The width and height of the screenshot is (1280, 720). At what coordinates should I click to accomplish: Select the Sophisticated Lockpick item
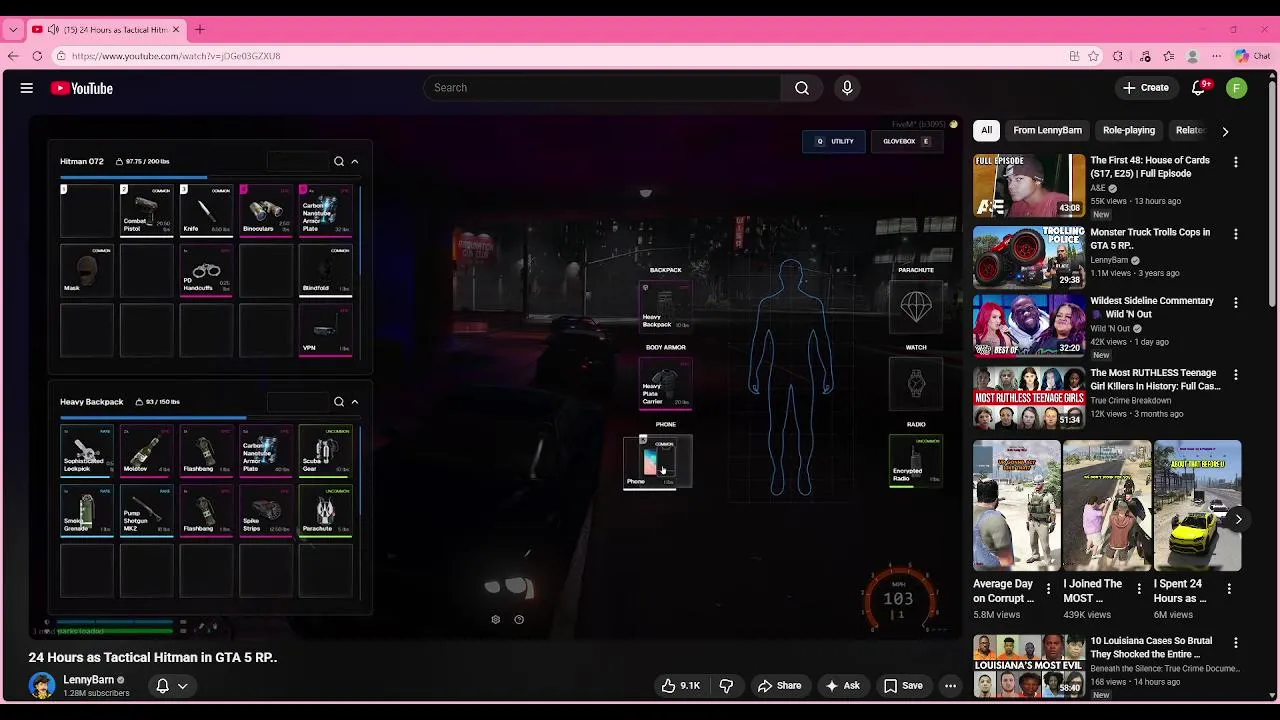tap(87, 451)
